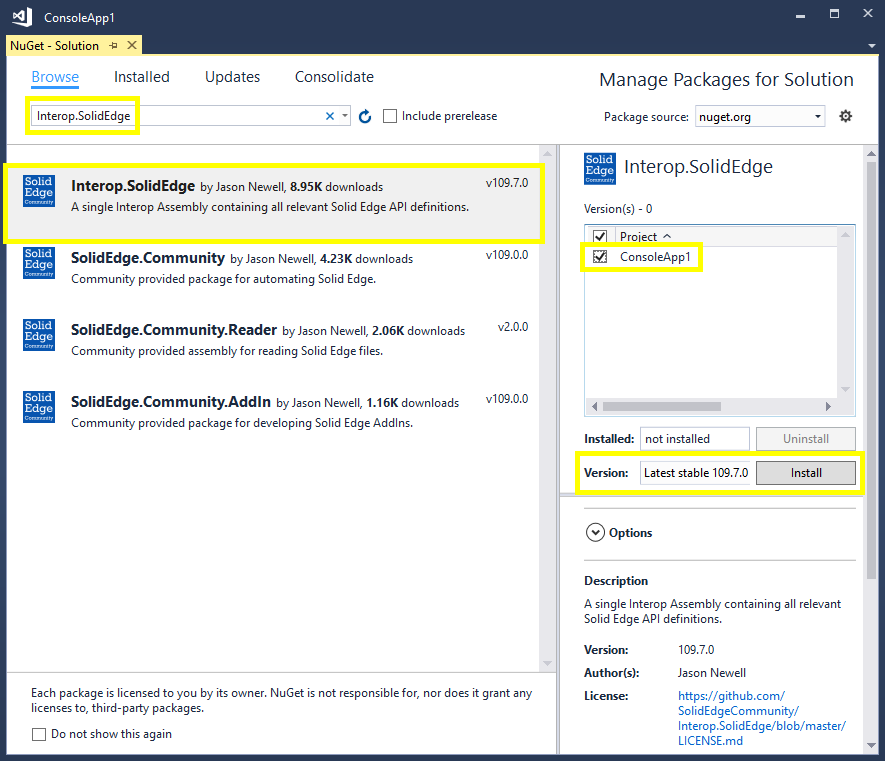Click the Install button

click(805, 473)
